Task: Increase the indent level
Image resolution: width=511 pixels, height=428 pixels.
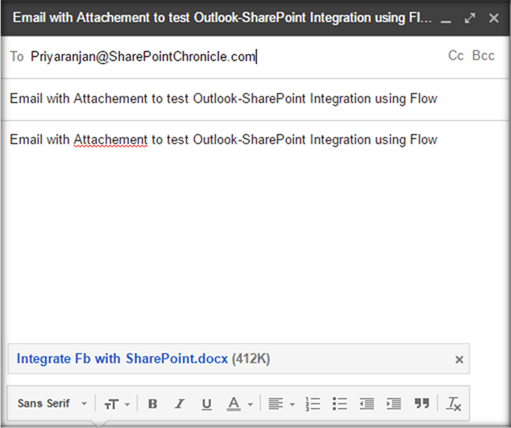Action: tap(394, 404)
